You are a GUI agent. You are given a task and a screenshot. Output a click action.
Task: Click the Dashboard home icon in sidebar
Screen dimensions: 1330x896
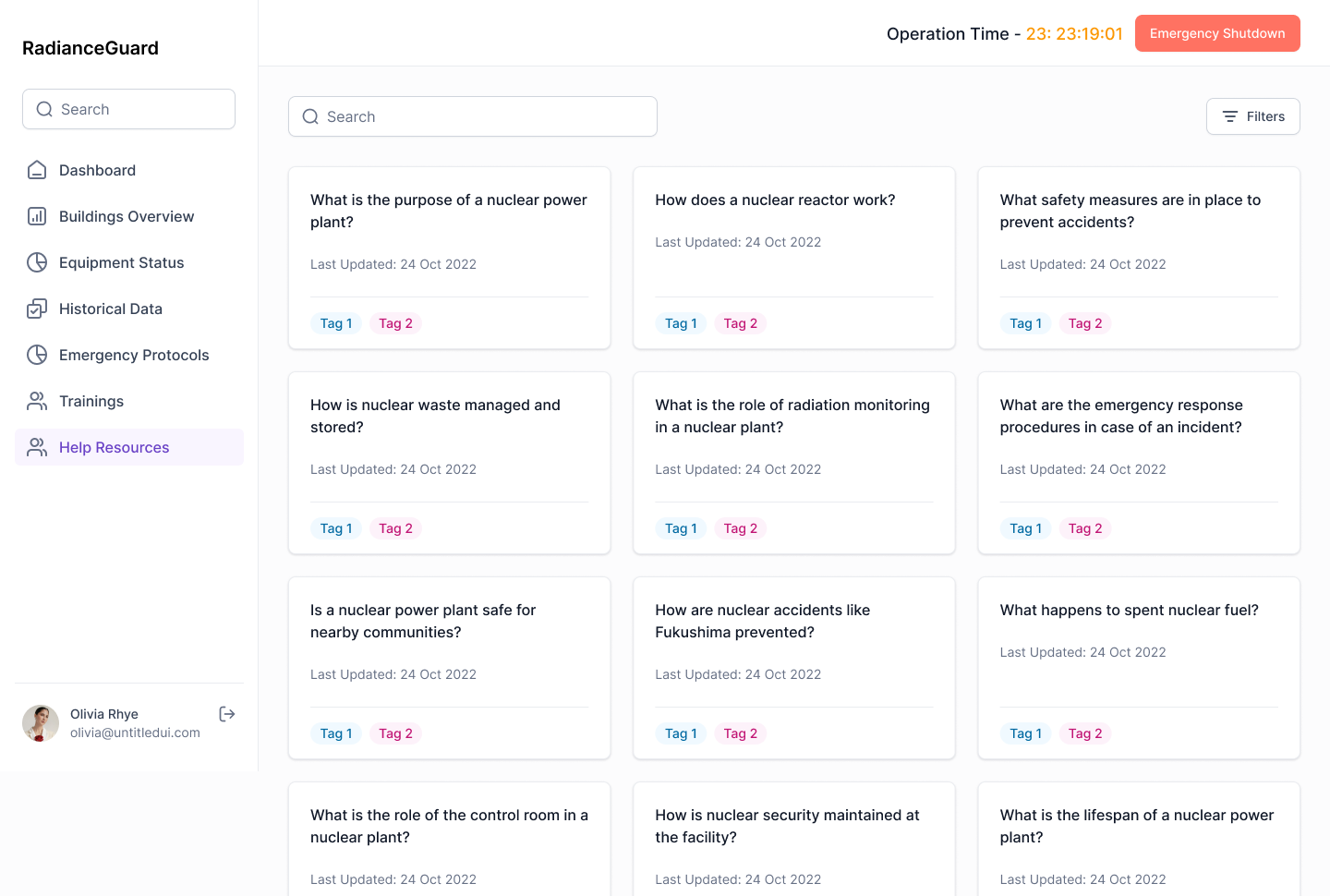[37, 170]
